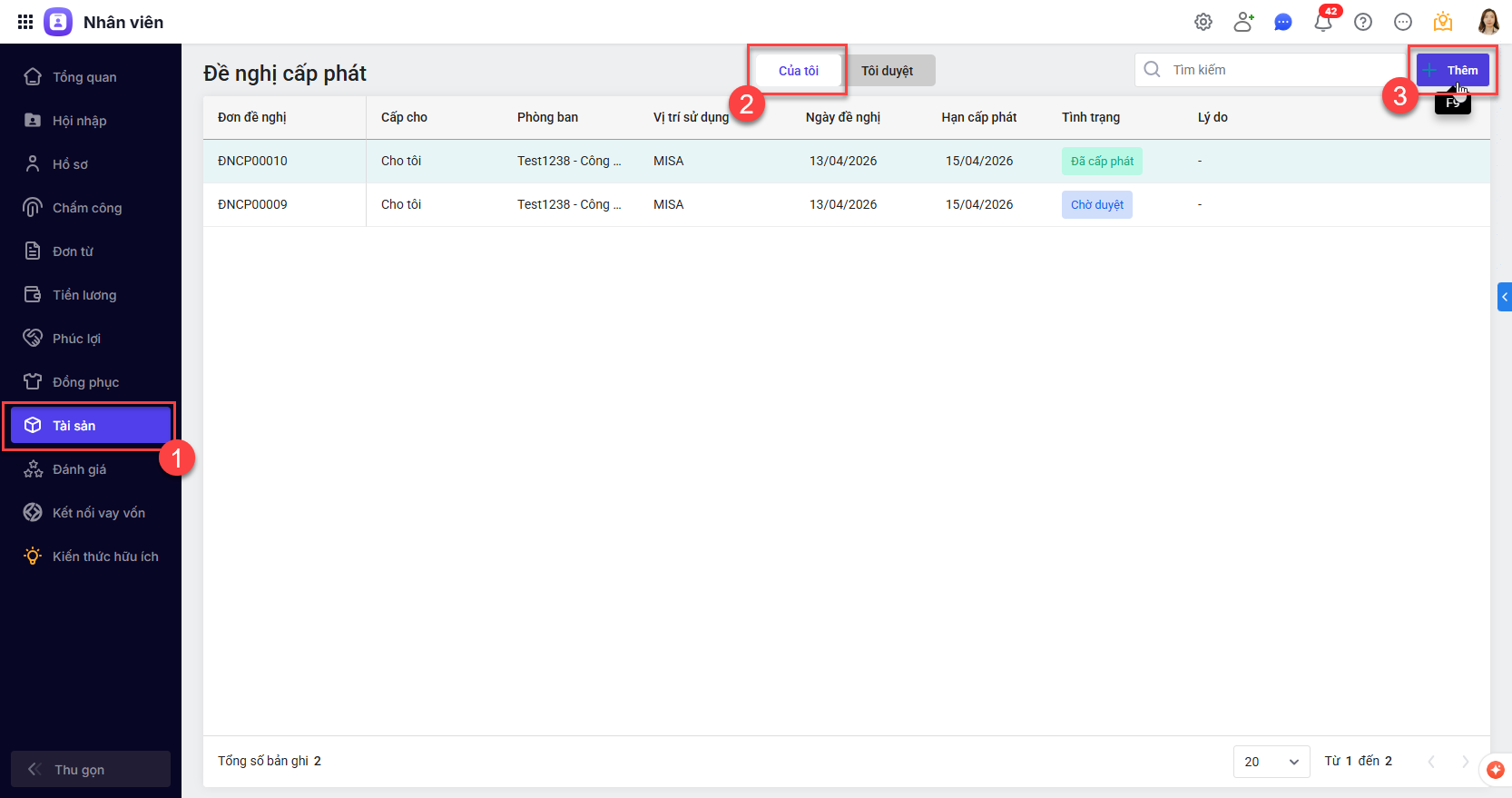The height and width of the screenshot is (798, 1512).
Task: Click the Đơn từ document icon
Action: [33, 251]
